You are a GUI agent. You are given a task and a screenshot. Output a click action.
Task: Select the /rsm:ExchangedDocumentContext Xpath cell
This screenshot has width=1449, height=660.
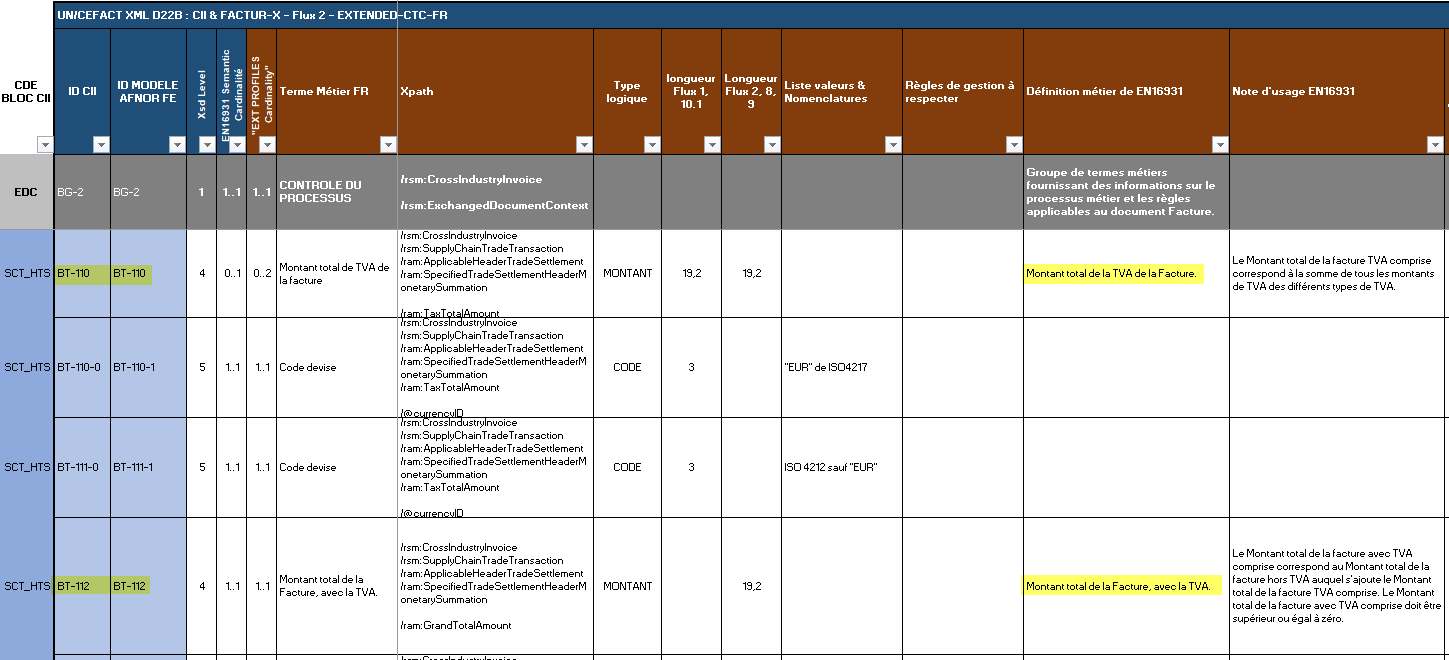pyautogui.click(x=495, y=192)
